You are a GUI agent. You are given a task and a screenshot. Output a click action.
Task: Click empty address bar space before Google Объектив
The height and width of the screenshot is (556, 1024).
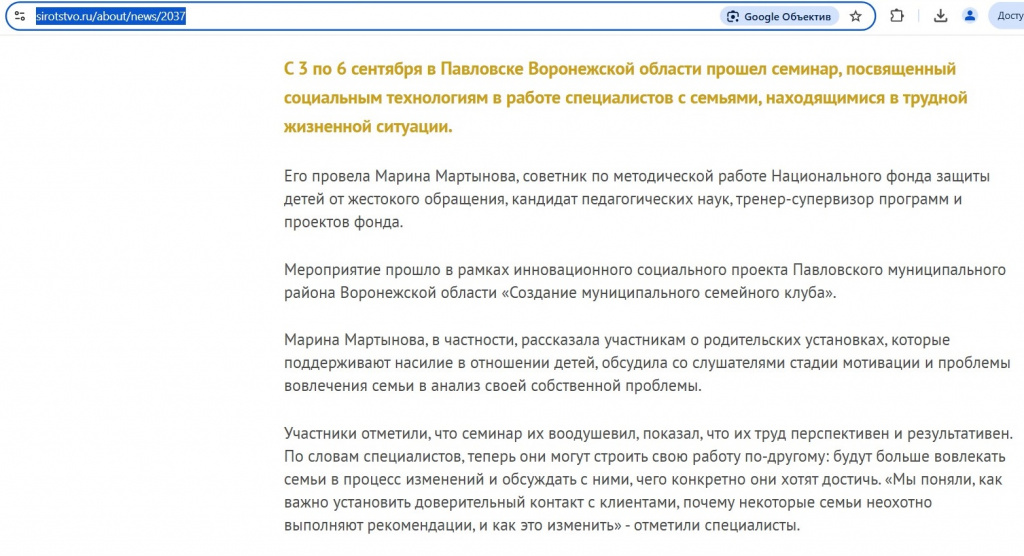click(x=451, y=16)
